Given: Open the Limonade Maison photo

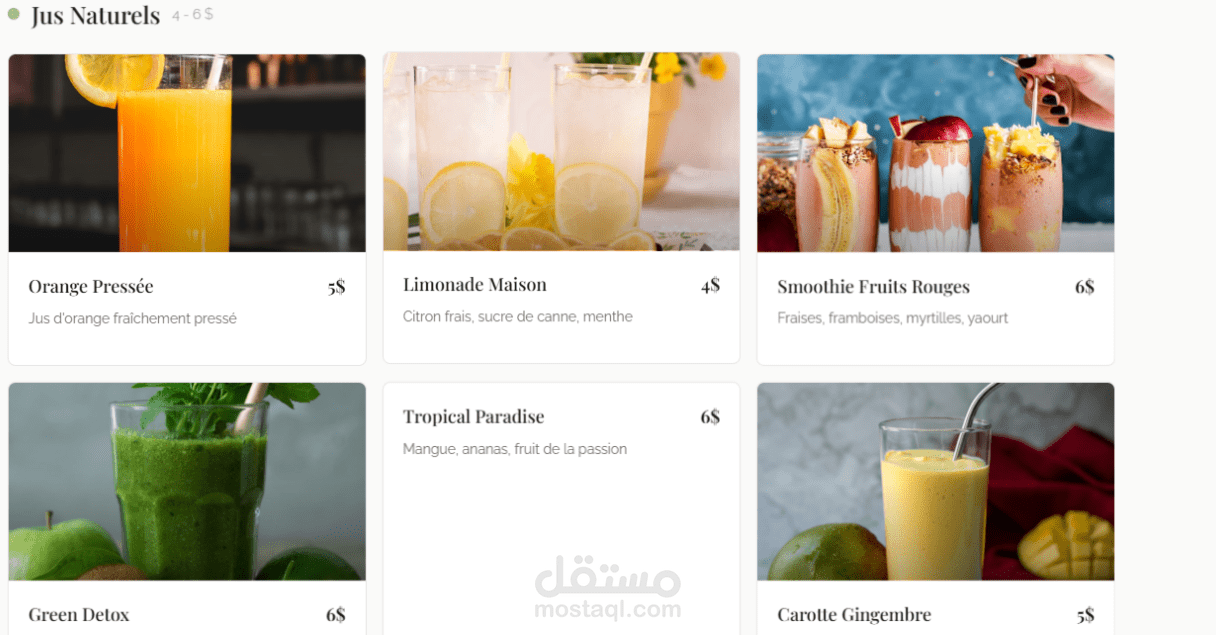Looking at the screenshot, I should point(561,152).
